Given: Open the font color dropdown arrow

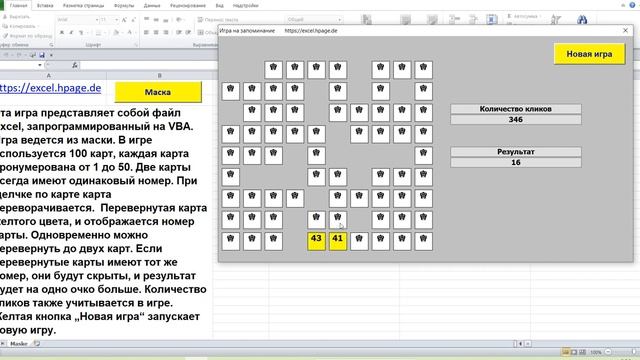Looking at the screenshot, I should 135,32.
